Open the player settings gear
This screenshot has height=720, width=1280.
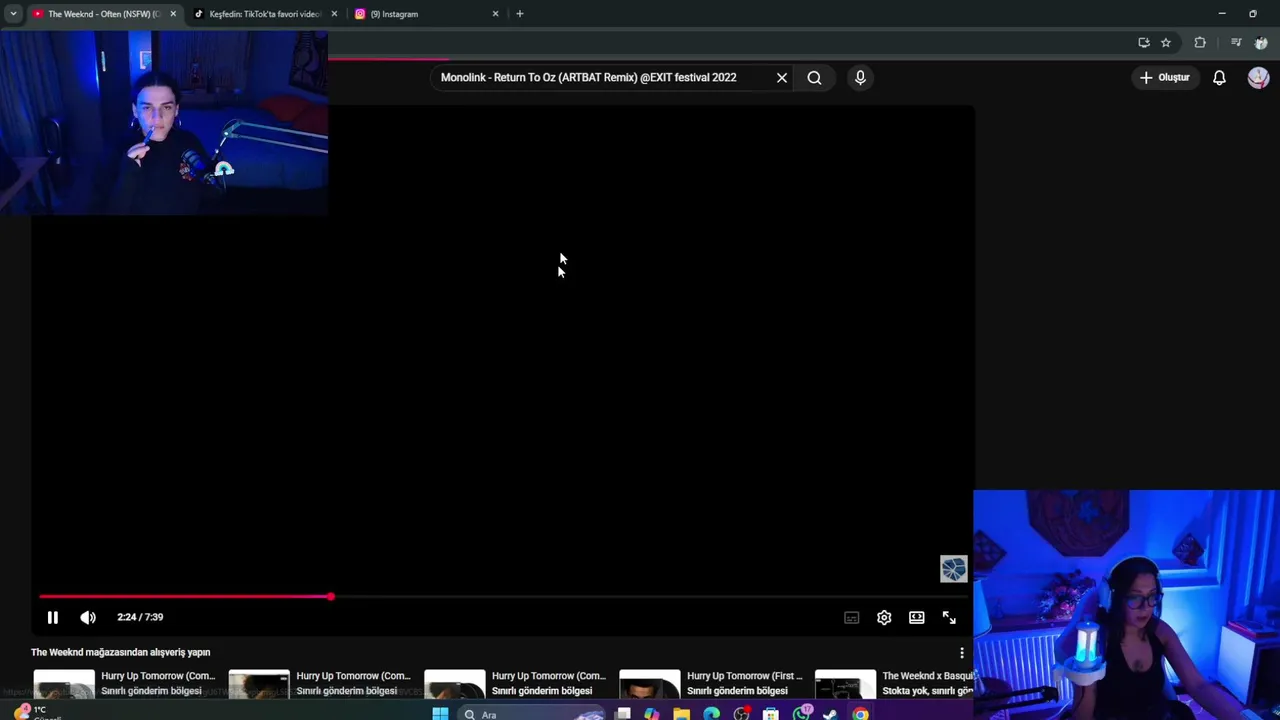click(x=884, y=617)
